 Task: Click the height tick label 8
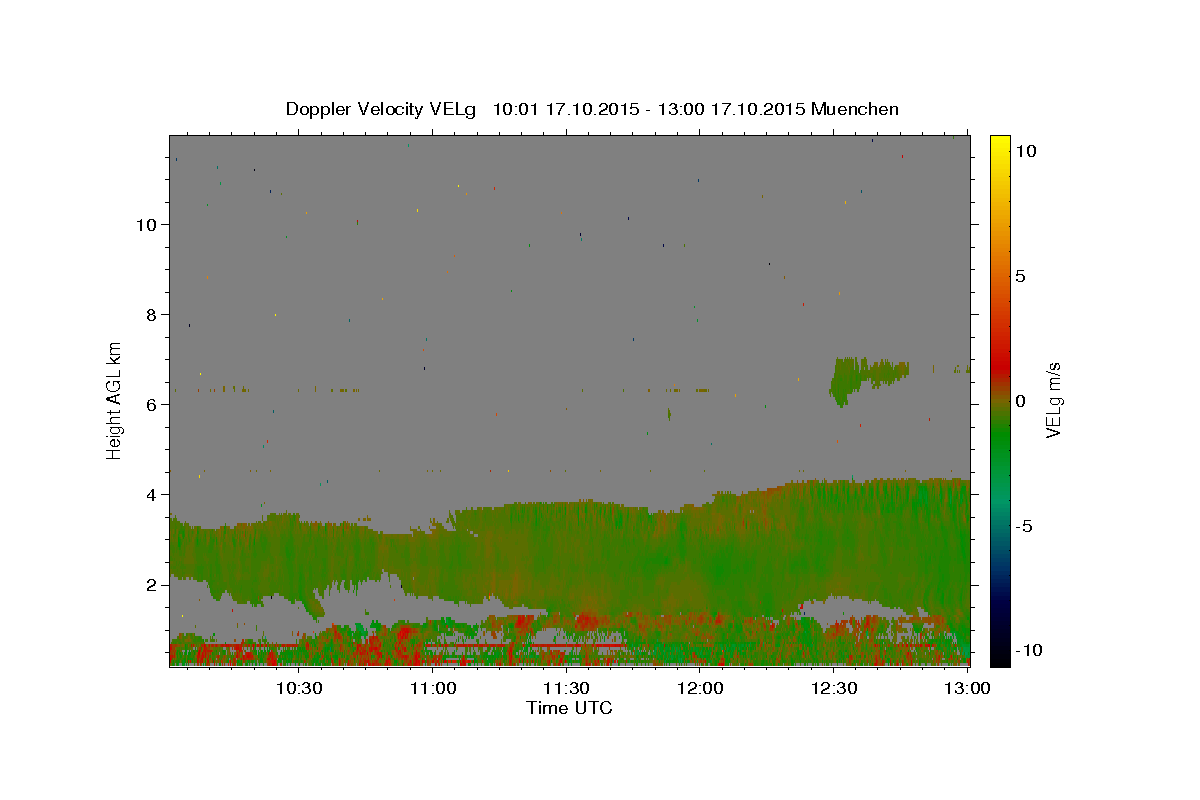[151, 314]
